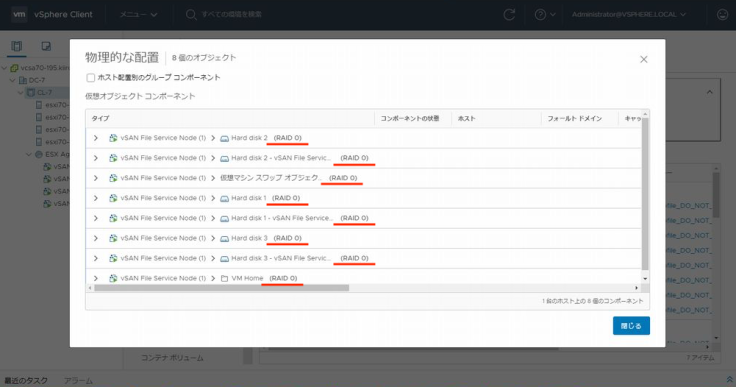Screen dimensions: 736x387
Task: Click the table's scroll down arrow
Action: [x=645, y=279]
